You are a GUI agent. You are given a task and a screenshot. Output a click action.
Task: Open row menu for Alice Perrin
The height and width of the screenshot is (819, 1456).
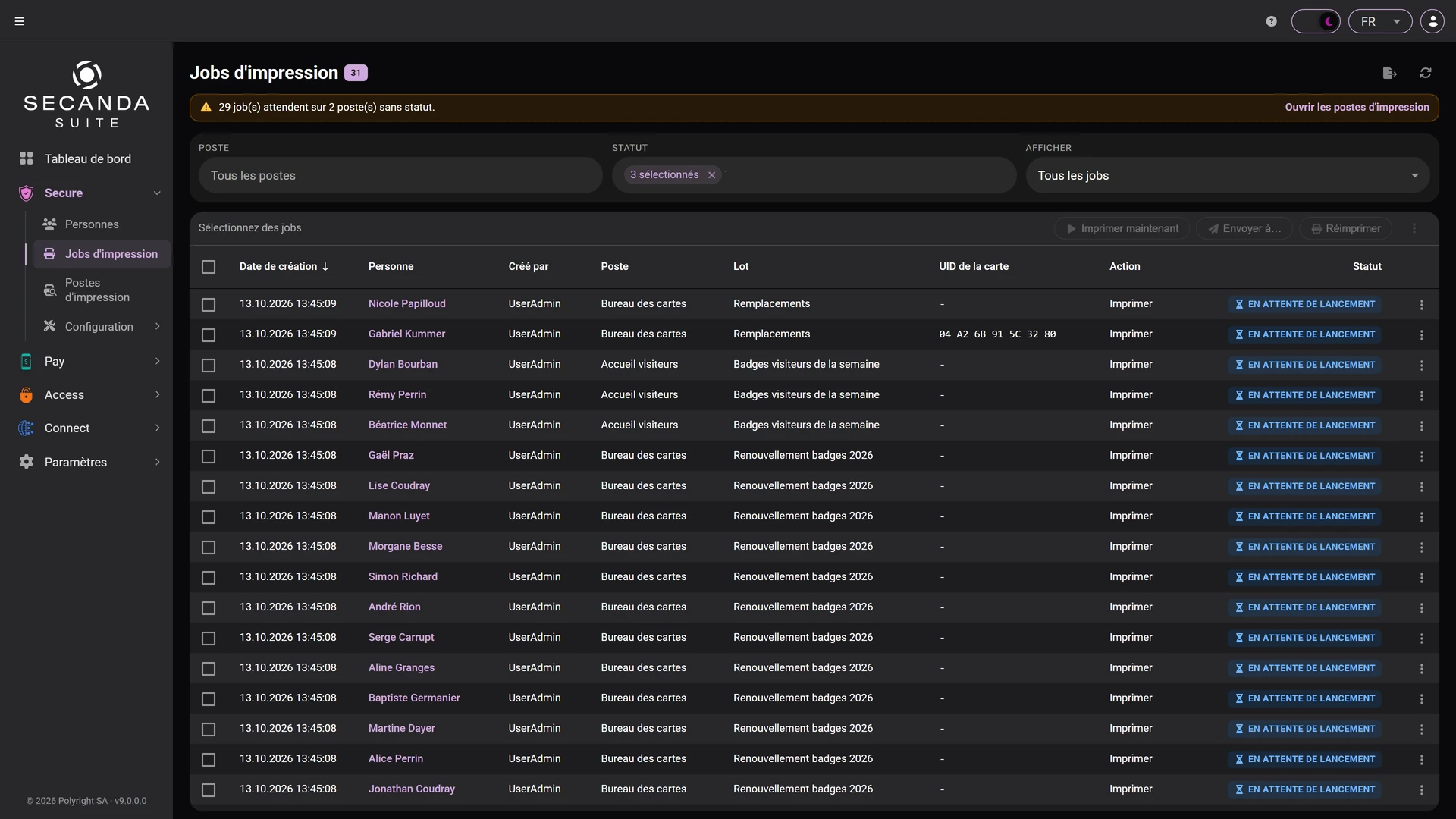pyautogui.click(x=1422, y=759)
